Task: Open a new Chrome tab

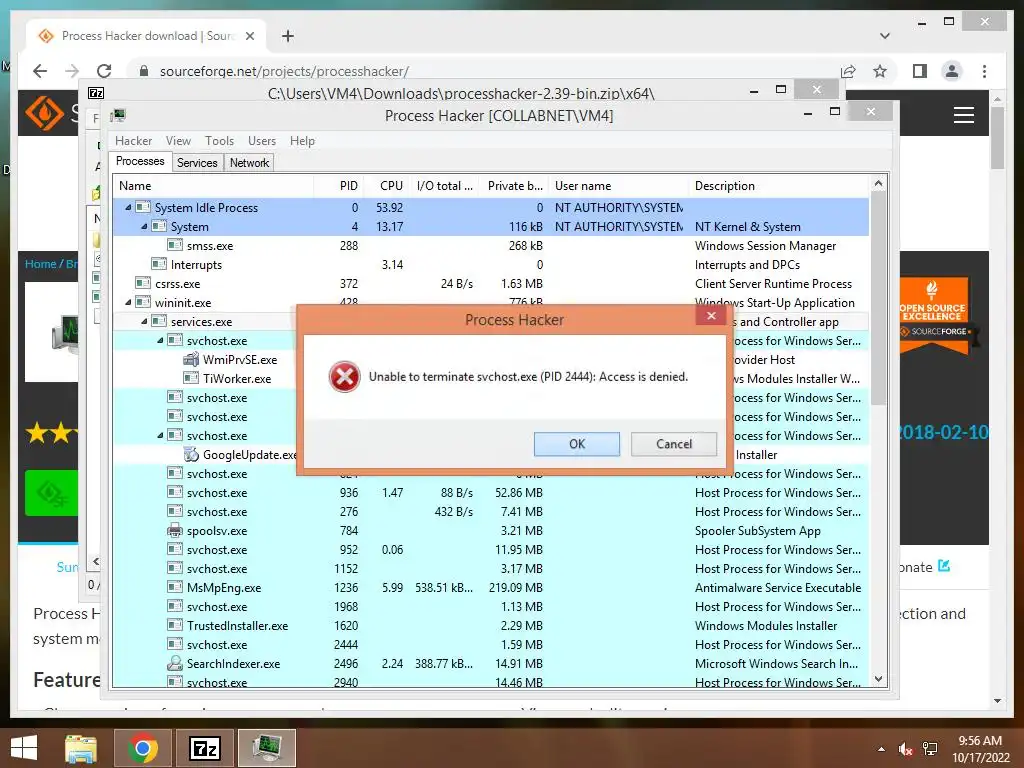Action: [x=287, y=36]
